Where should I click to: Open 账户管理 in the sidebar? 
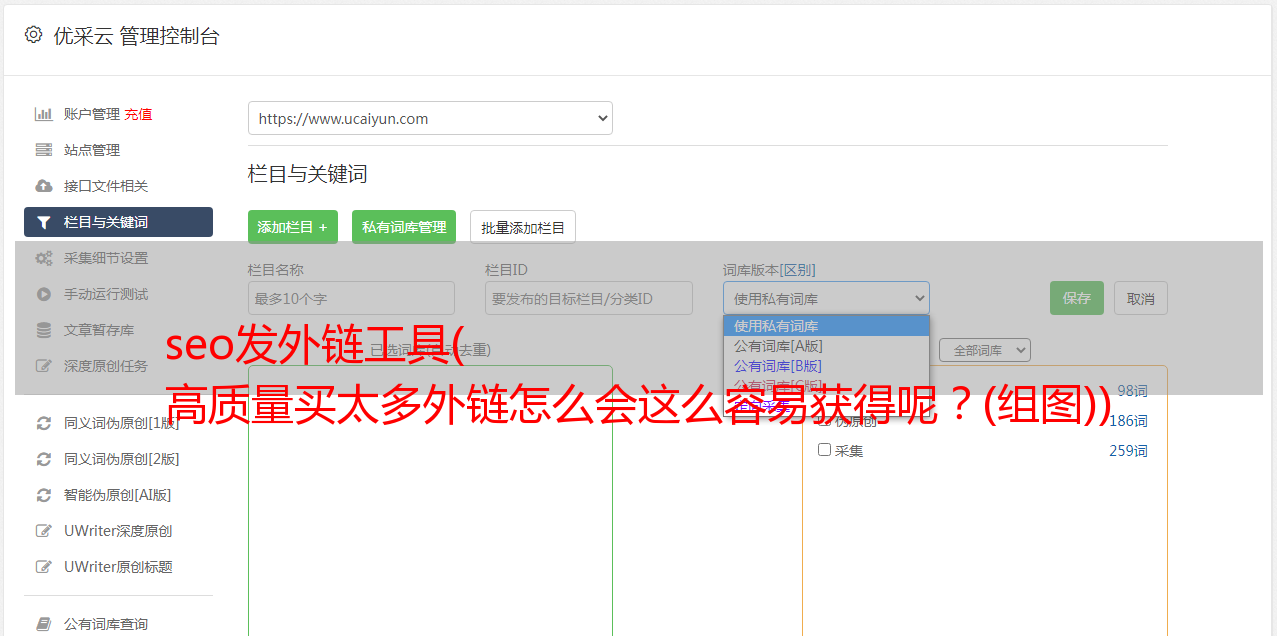pyautogui.click(x=91, y=114)
